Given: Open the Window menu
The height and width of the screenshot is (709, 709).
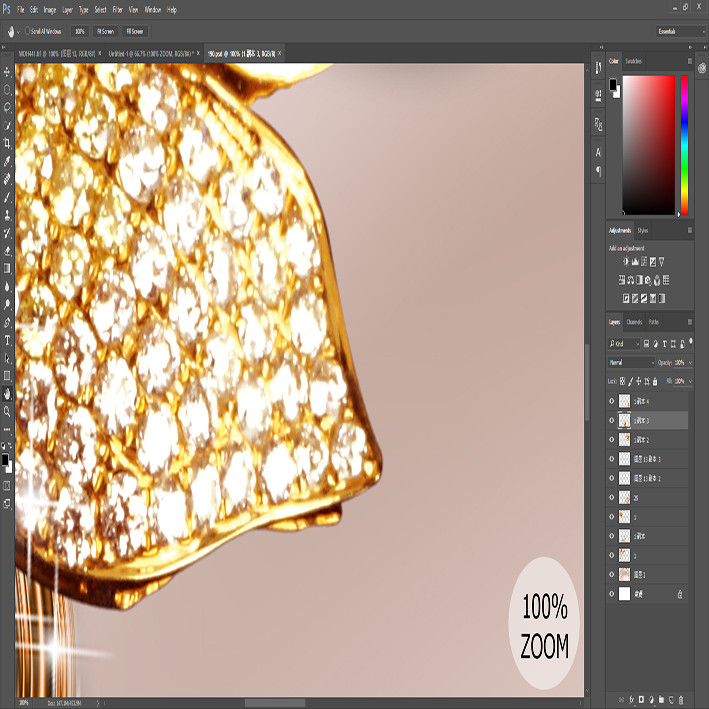Looking at the screenshot, I should click(x=152, y=9).
